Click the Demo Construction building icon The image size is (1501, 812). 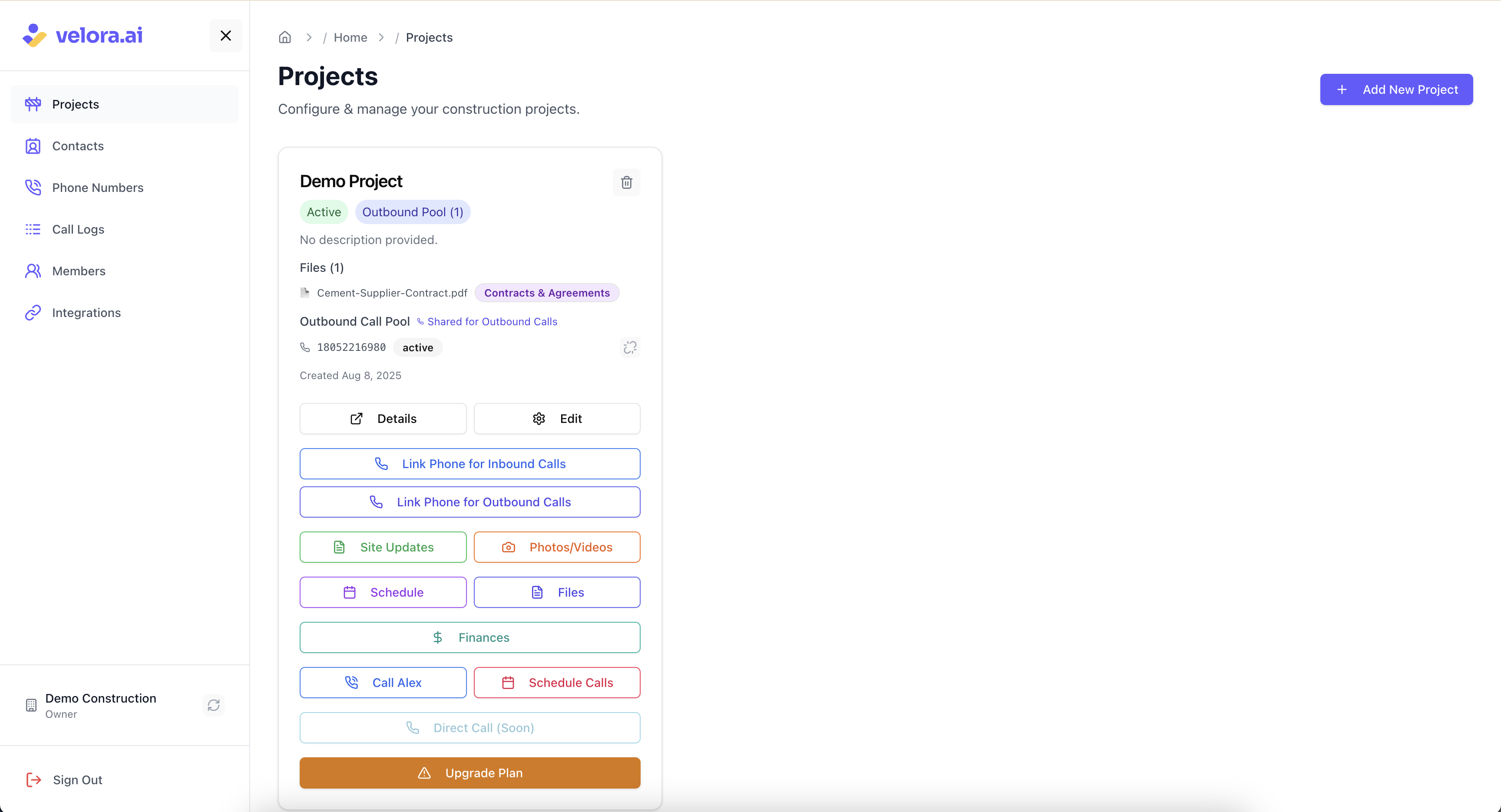pyautogui.click(x=31, y=706)
